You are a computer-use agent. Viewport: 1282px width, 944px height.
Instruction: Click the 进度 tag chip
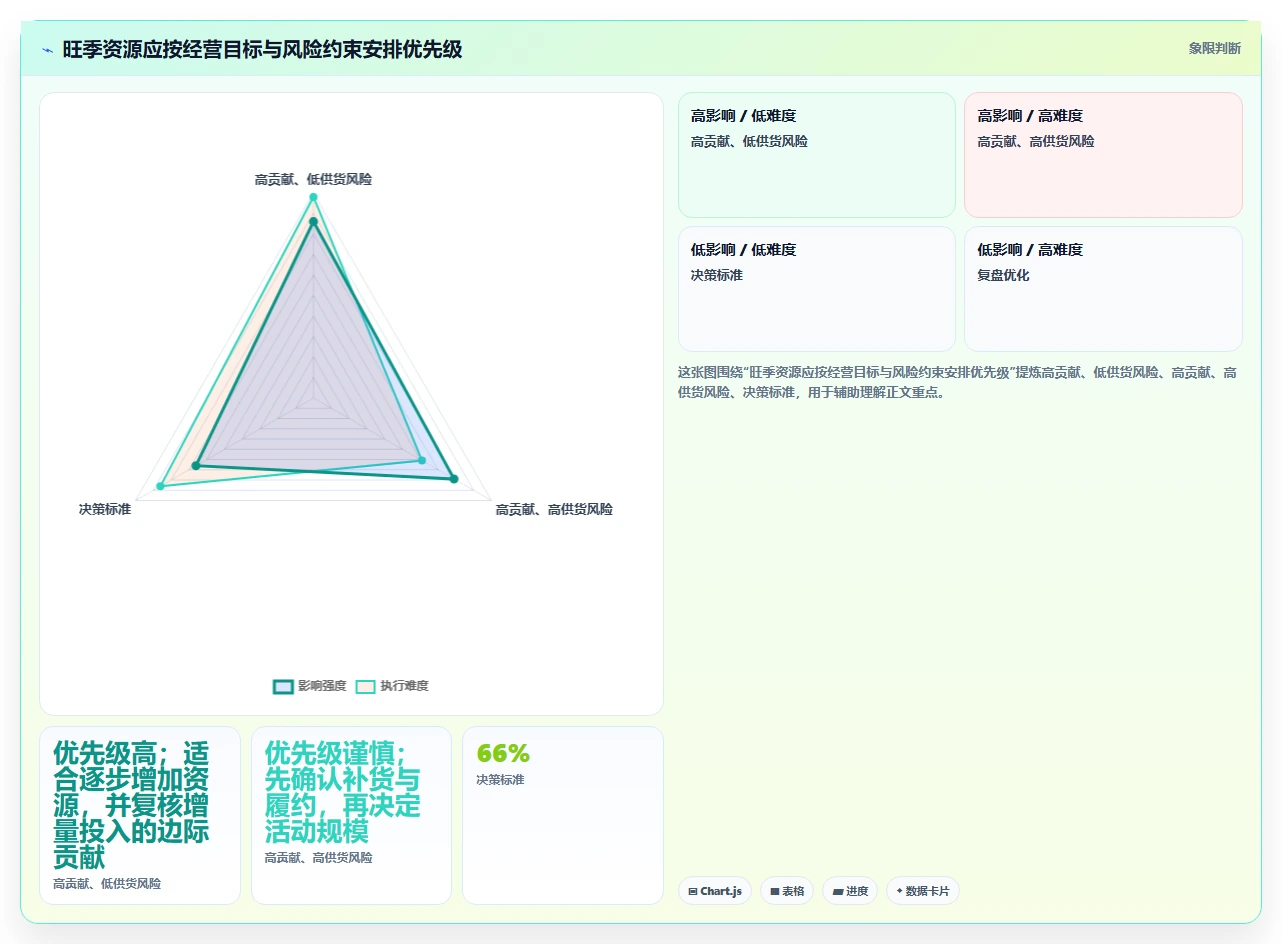850,891
